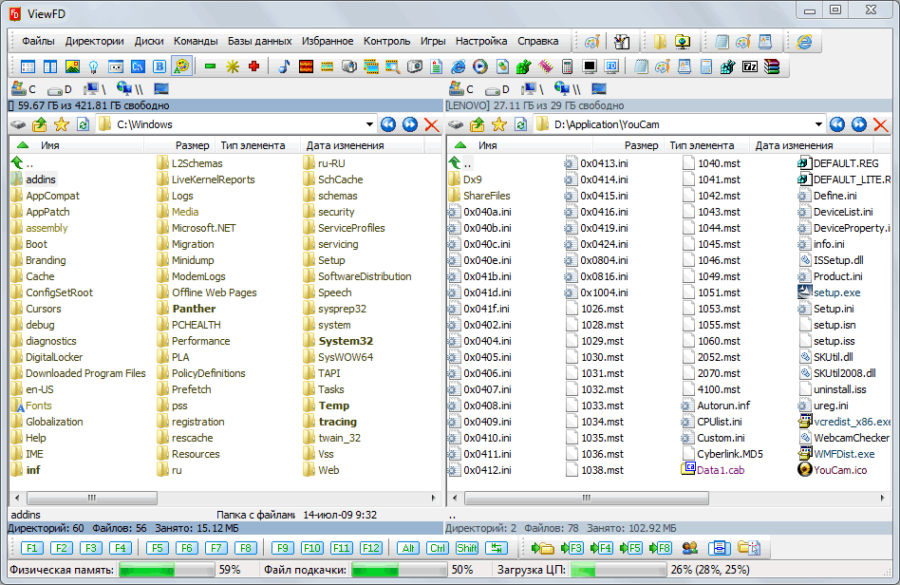Toggle the Ctrl modifier button
The width and height of the screenshot is (900, 585).
point(437,548)
